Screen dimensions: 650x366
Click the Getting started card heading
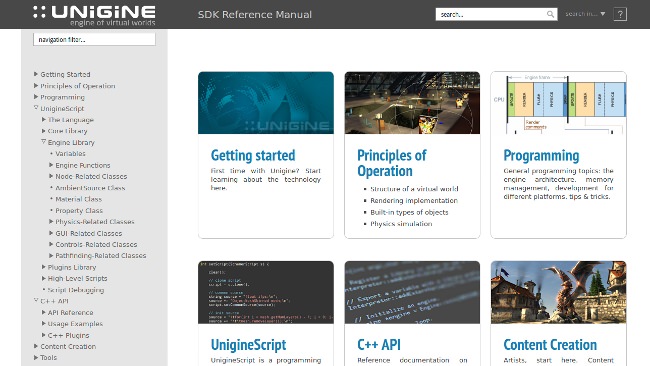pyautogui.click(x=253, y=155)
